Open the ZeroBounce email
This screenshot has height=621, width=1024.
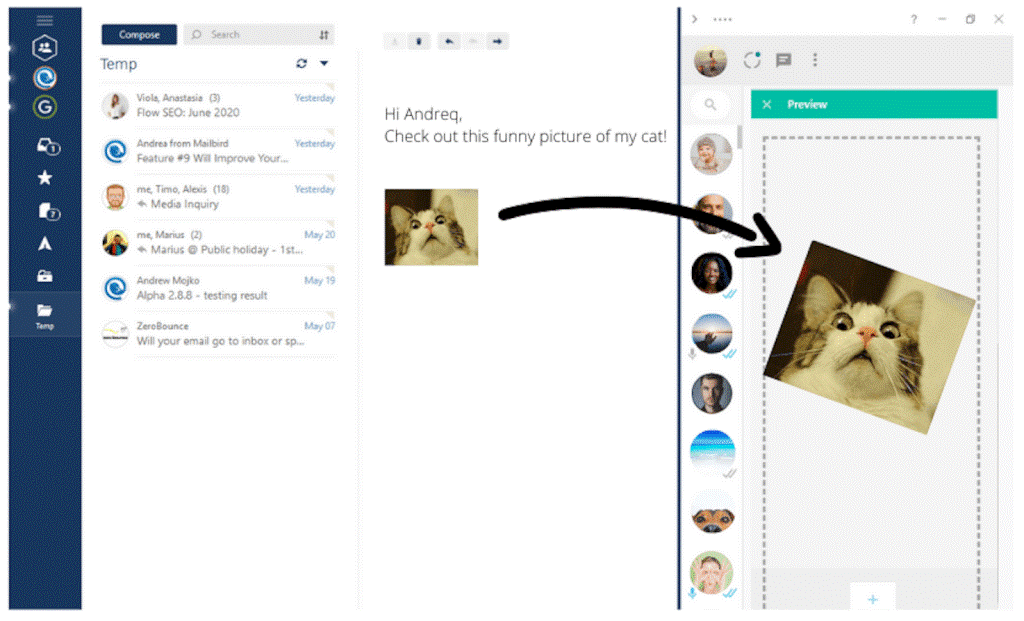click(217, 334)
